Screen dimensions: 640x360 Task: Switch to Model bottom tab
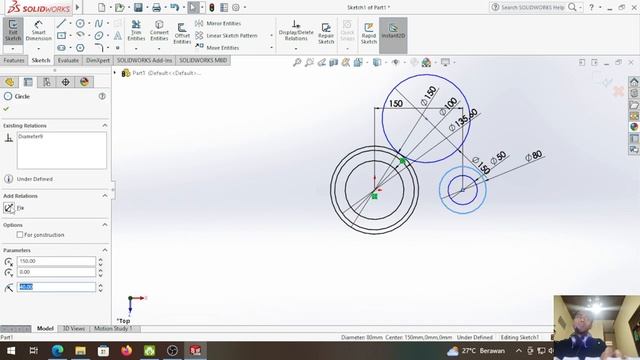[x=45, y=329]
